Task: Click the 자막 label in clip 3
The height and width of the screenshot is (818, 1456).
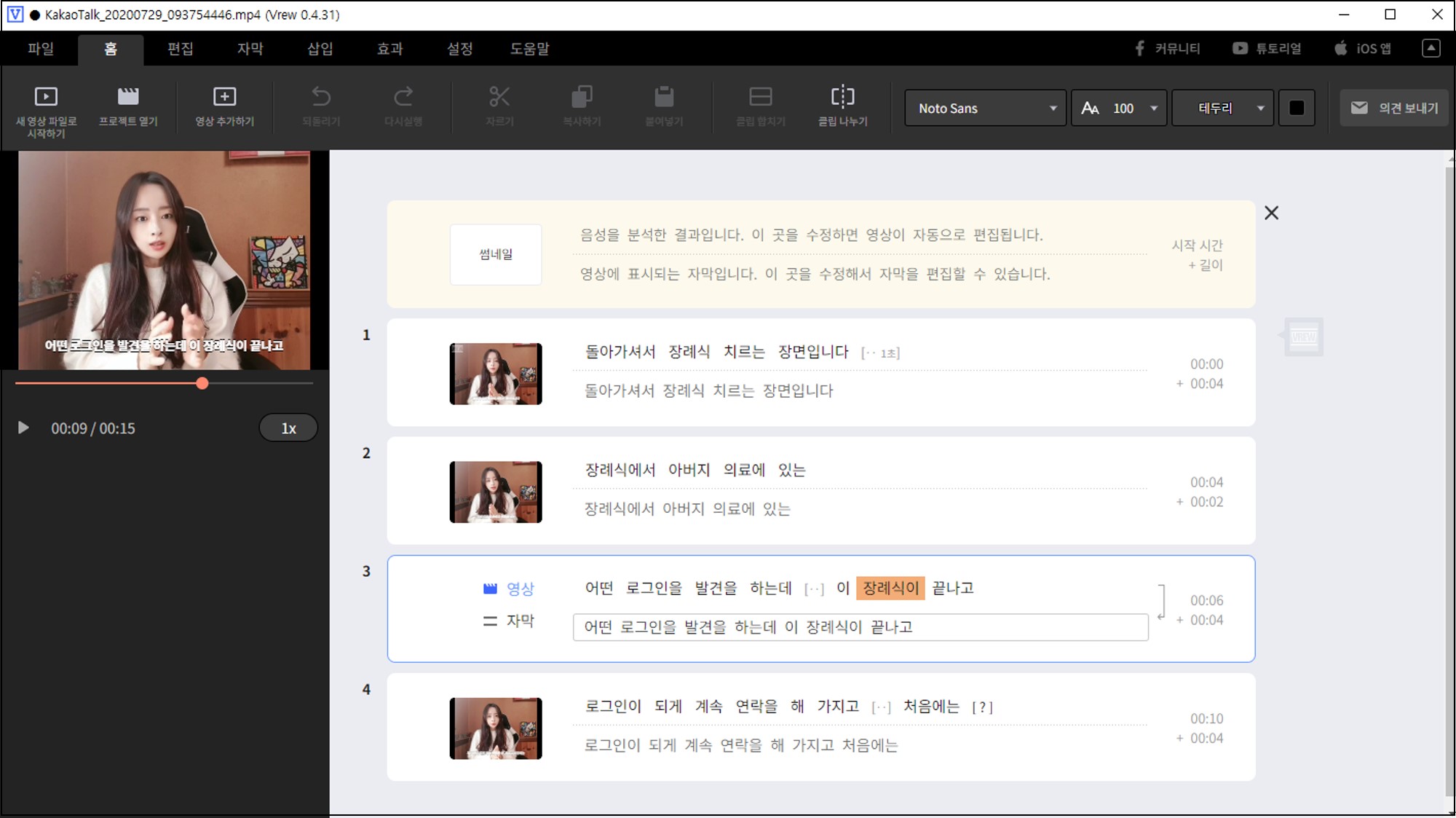Action: (509, 621)
